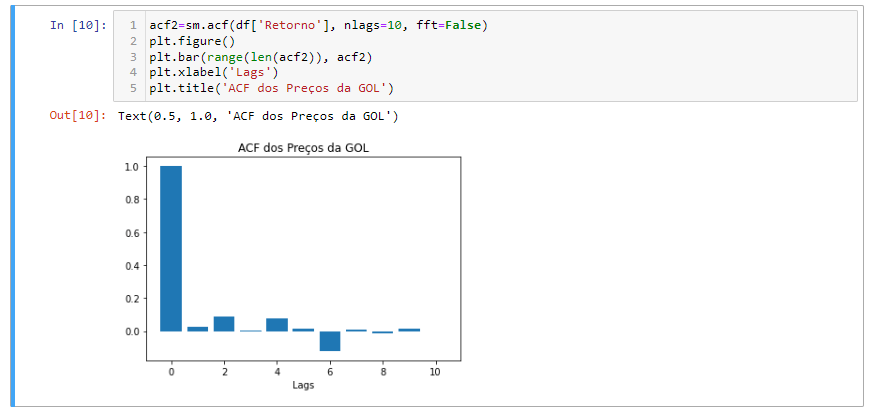Image resolution: width=873 pixels, height=414 pixels.
Task: Click the In [10] cell prompt
Action: (77, 25)
